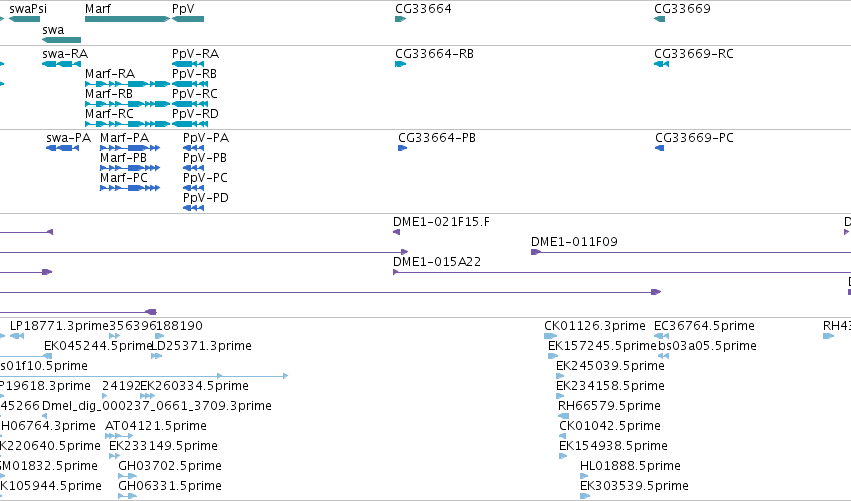Select EST RH66579.5prime
Screen dimensions: 851x501
point(563,416)
